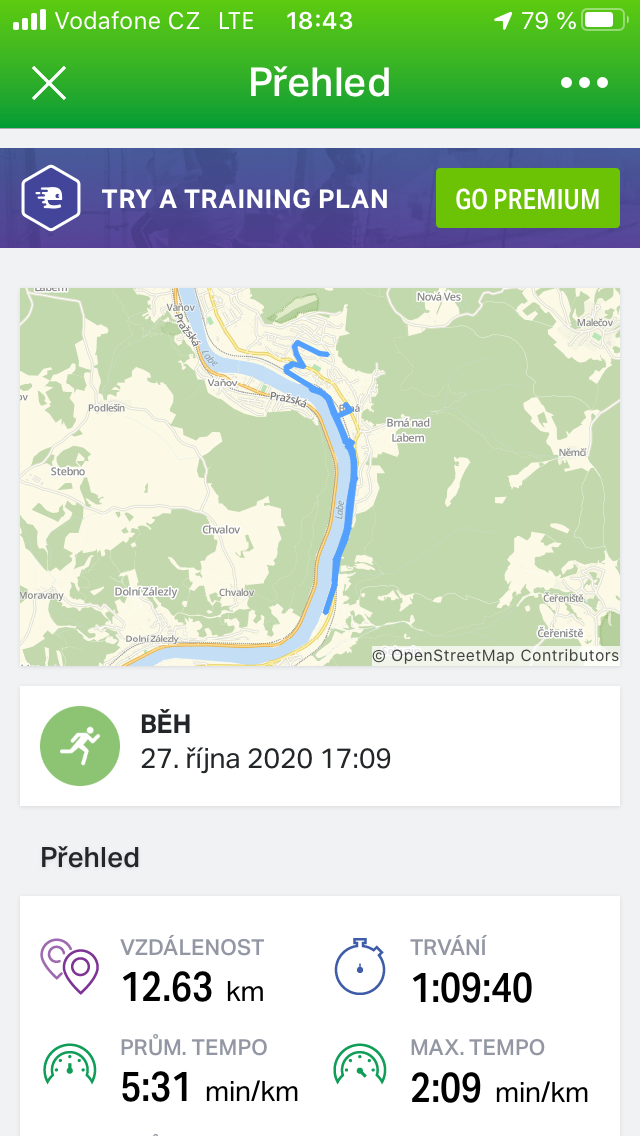640x1136 pixels.
Task: Close the Přehled workout summary
Action: pyautogui.click(x=48, y=83)
